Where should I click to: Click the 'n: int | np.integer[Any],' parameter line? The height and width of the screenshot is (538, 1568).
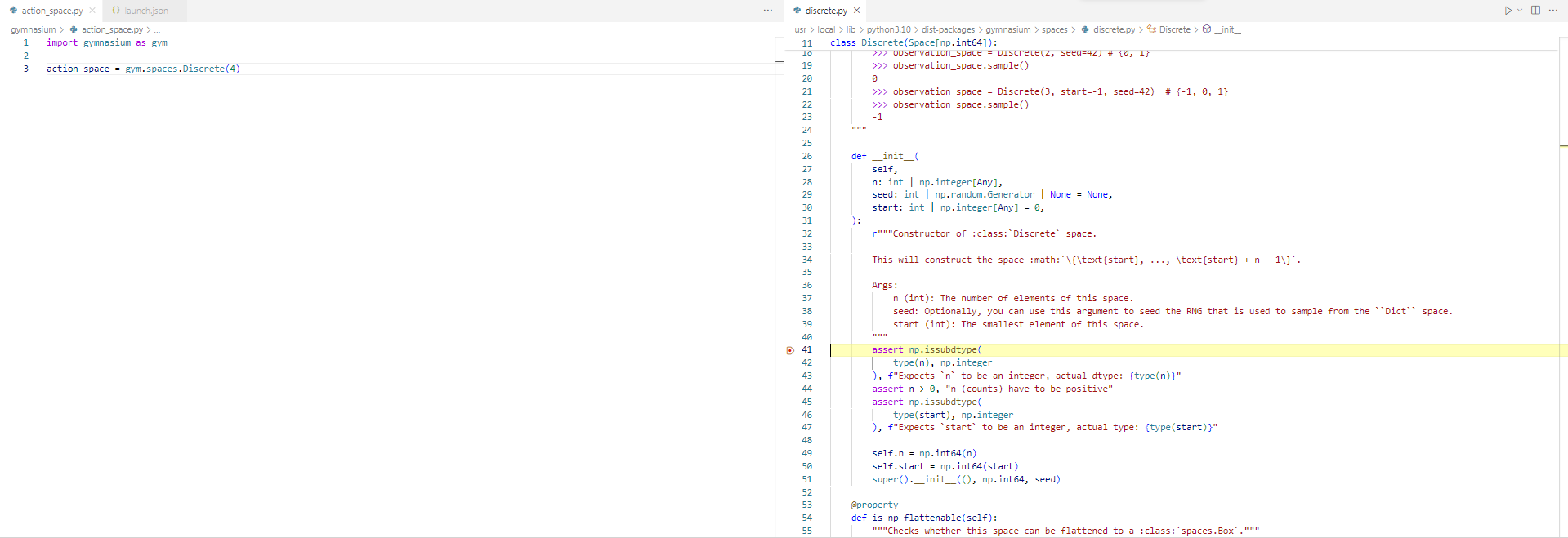point(937,182)
